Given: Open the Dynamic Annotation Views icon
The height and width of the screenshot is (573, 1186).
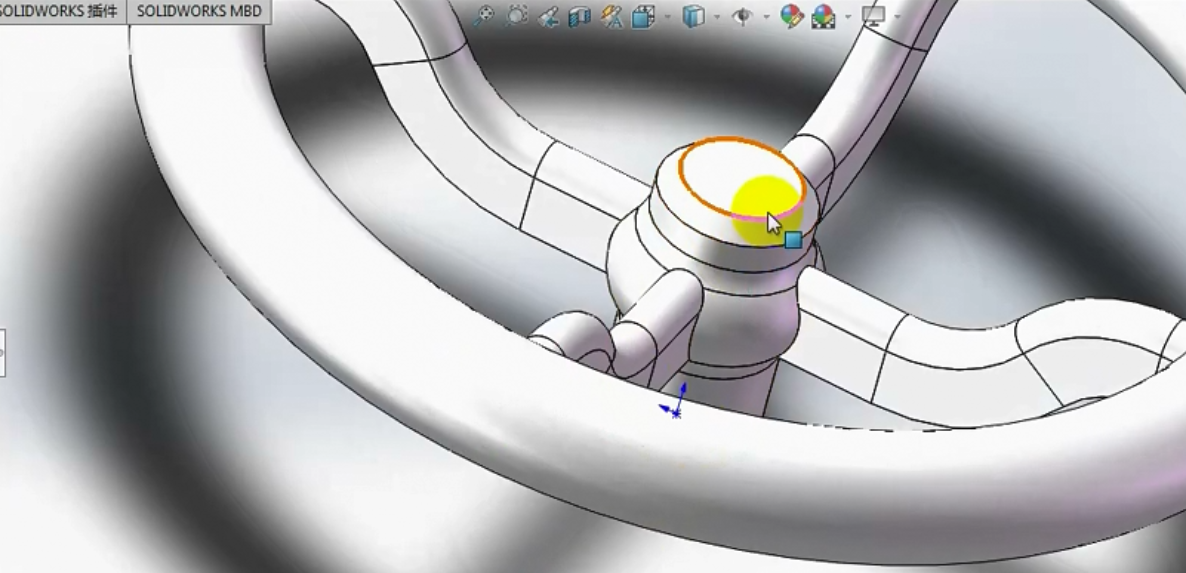Looking at the screenshot, I should (612, 16).
